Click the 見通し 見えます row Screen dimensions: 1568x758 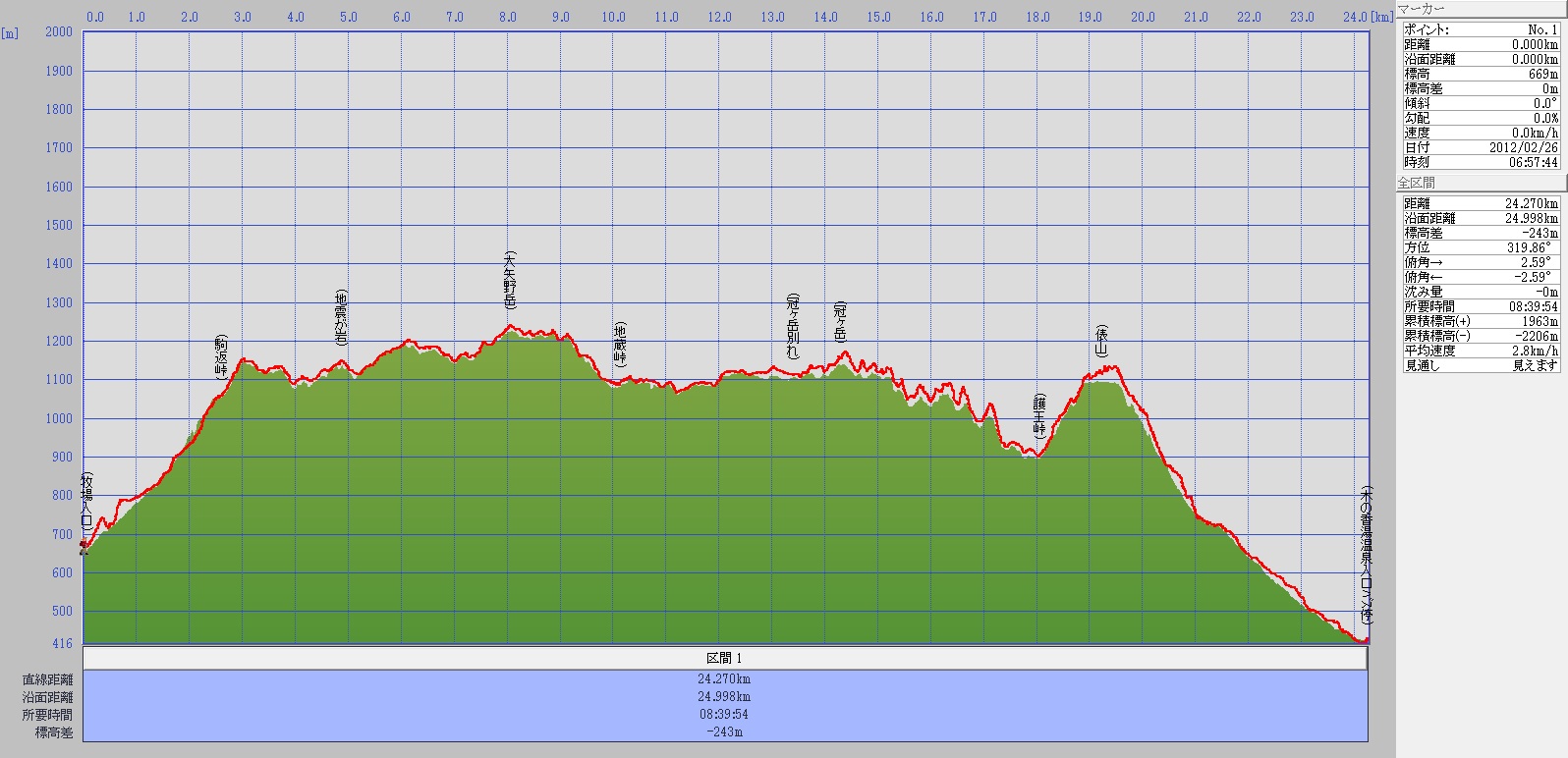click(1481, 365)
